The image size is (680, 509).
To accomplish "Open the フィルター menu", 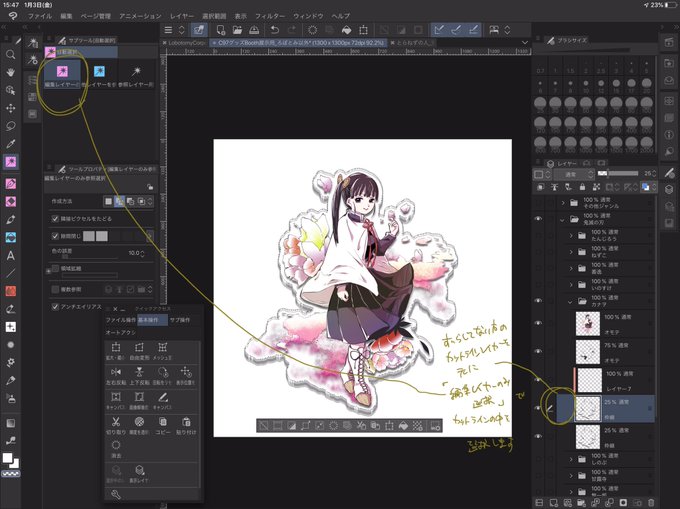I will click(270, 16).
